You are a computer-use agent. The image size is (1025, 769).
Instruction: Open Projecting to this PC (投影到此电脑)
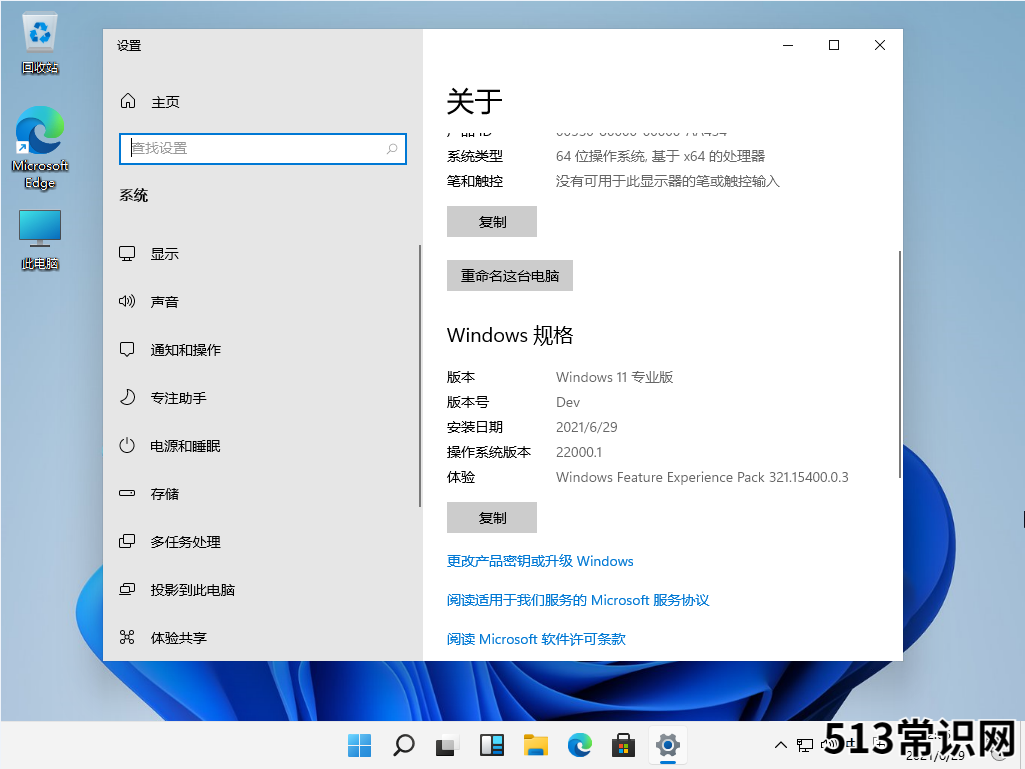pos(192,590)
